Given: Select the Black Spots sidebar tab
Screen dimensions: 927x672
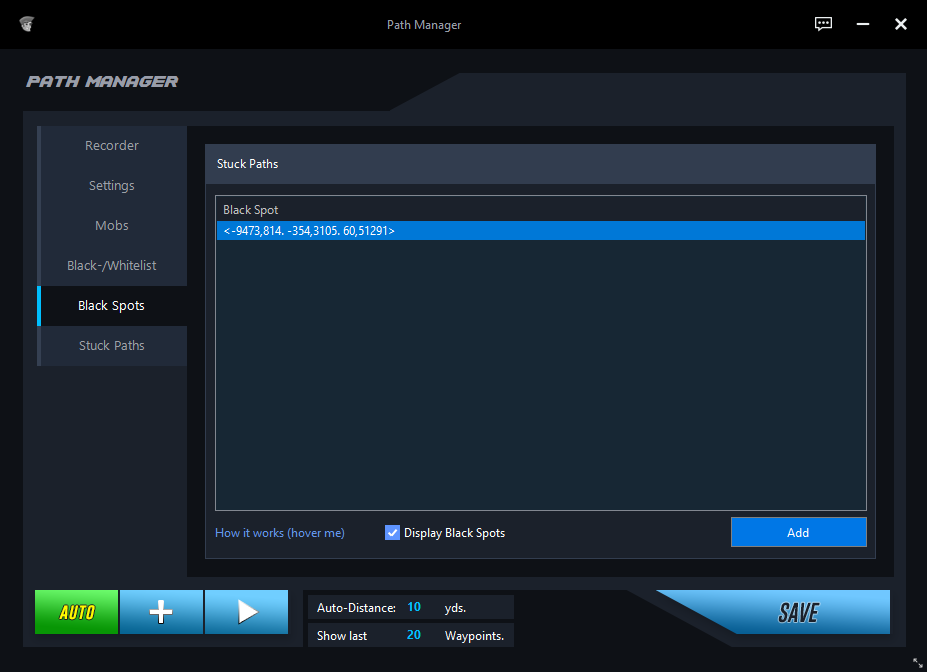Looking at the screenshot, I should pyautogui.click(x=112, y=306).
